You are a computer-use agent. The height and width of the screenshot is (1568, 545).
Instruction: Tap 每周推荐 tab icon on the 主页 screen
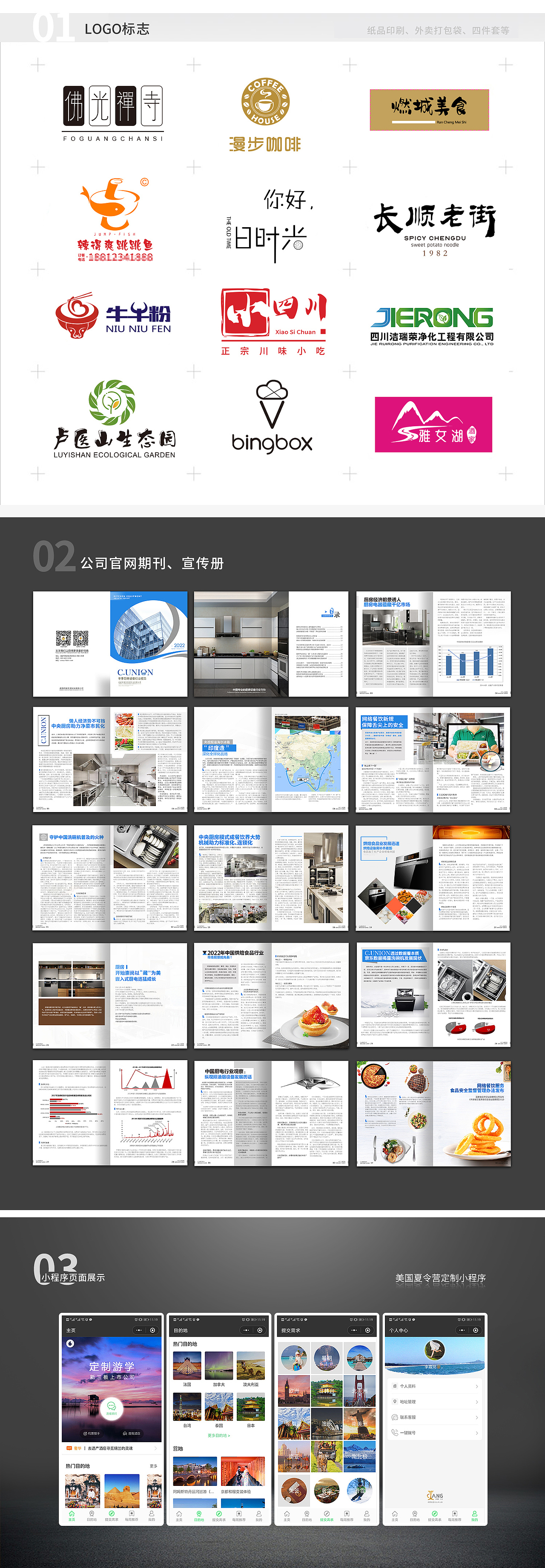click(132, 1513)
